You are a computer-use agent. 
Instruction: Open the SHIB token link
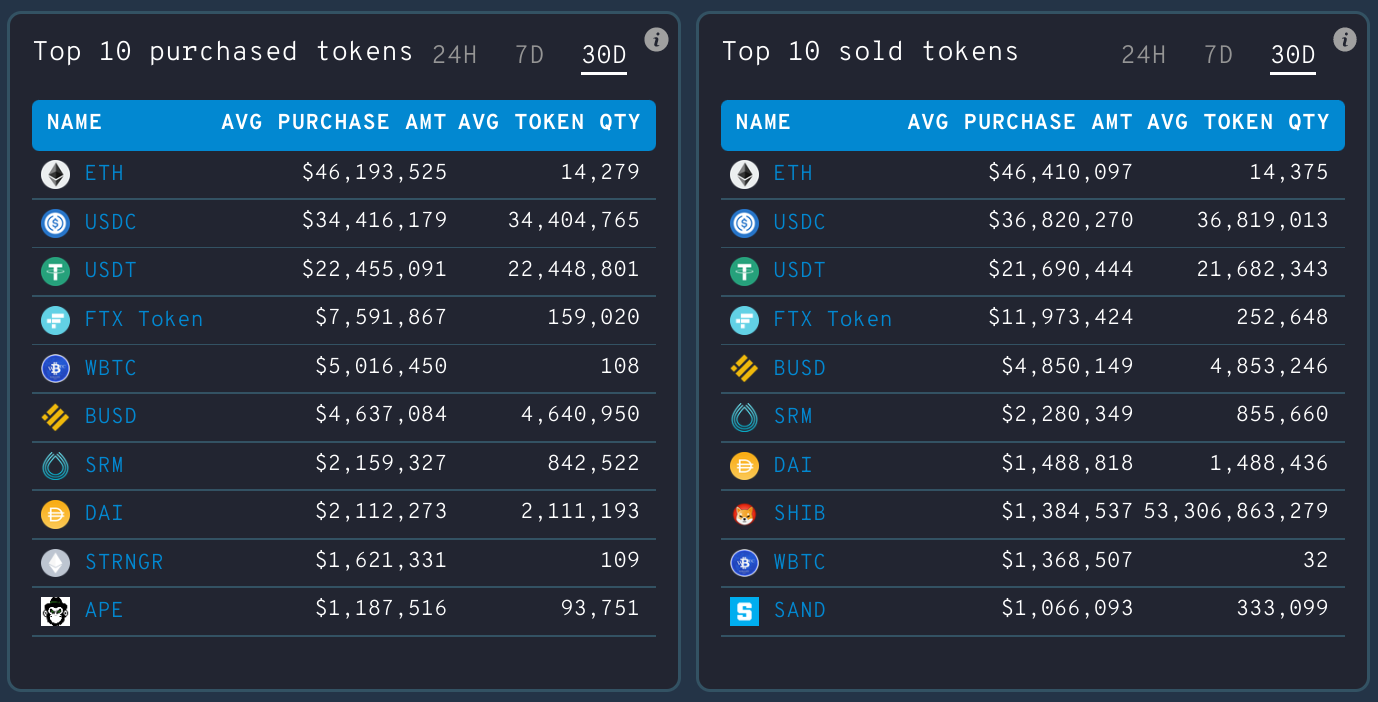click(800, 514)
